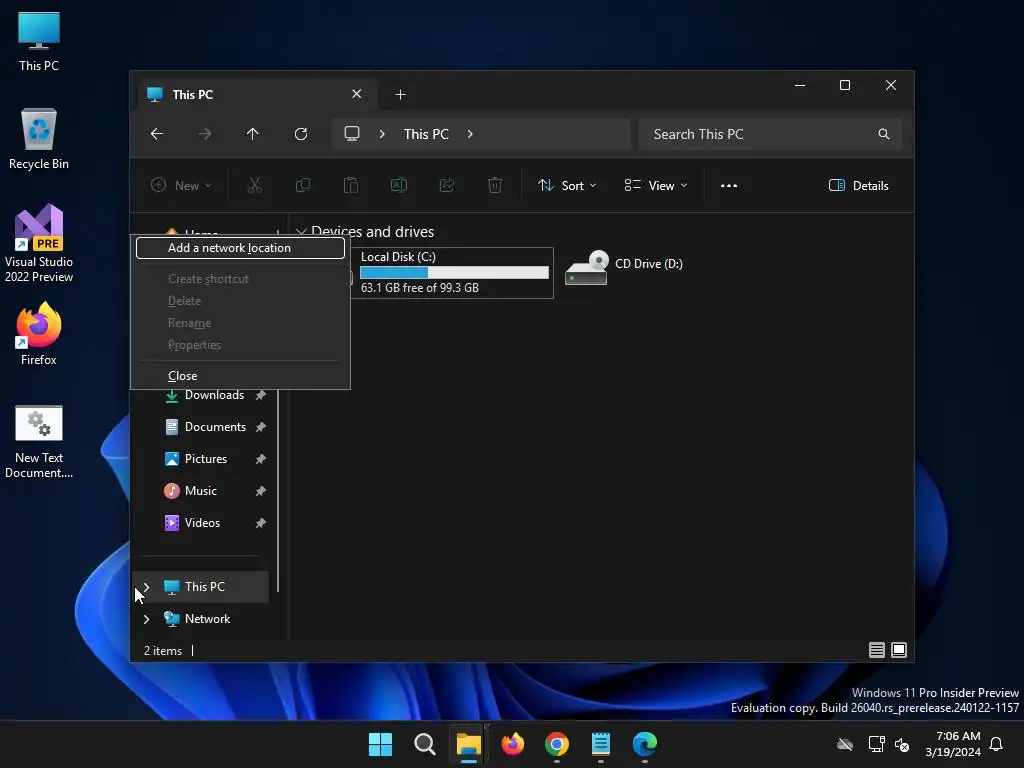Select CD Drive (D:)
Viewport: 1024px width, 768px height.
click(x=624, y=267)
